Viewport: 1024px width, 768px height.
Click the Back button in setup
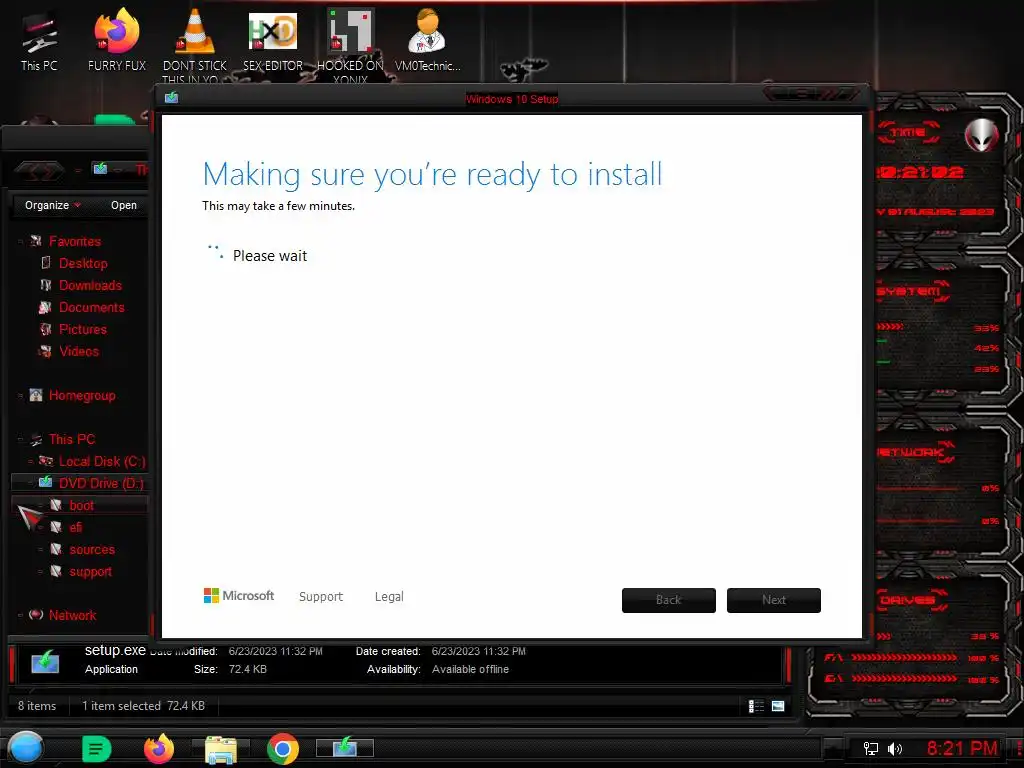669,600
